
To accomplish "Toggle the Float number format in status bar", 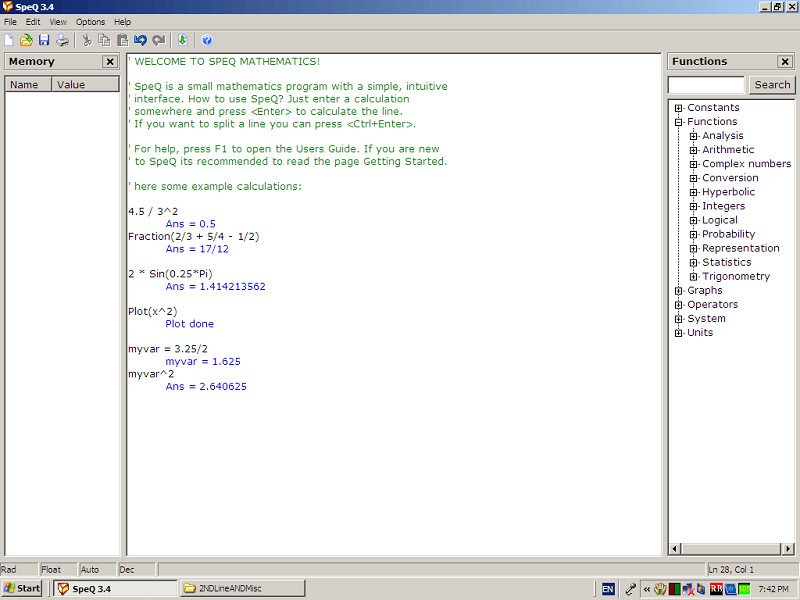I will pyautogui.click(x=51, y=569).
